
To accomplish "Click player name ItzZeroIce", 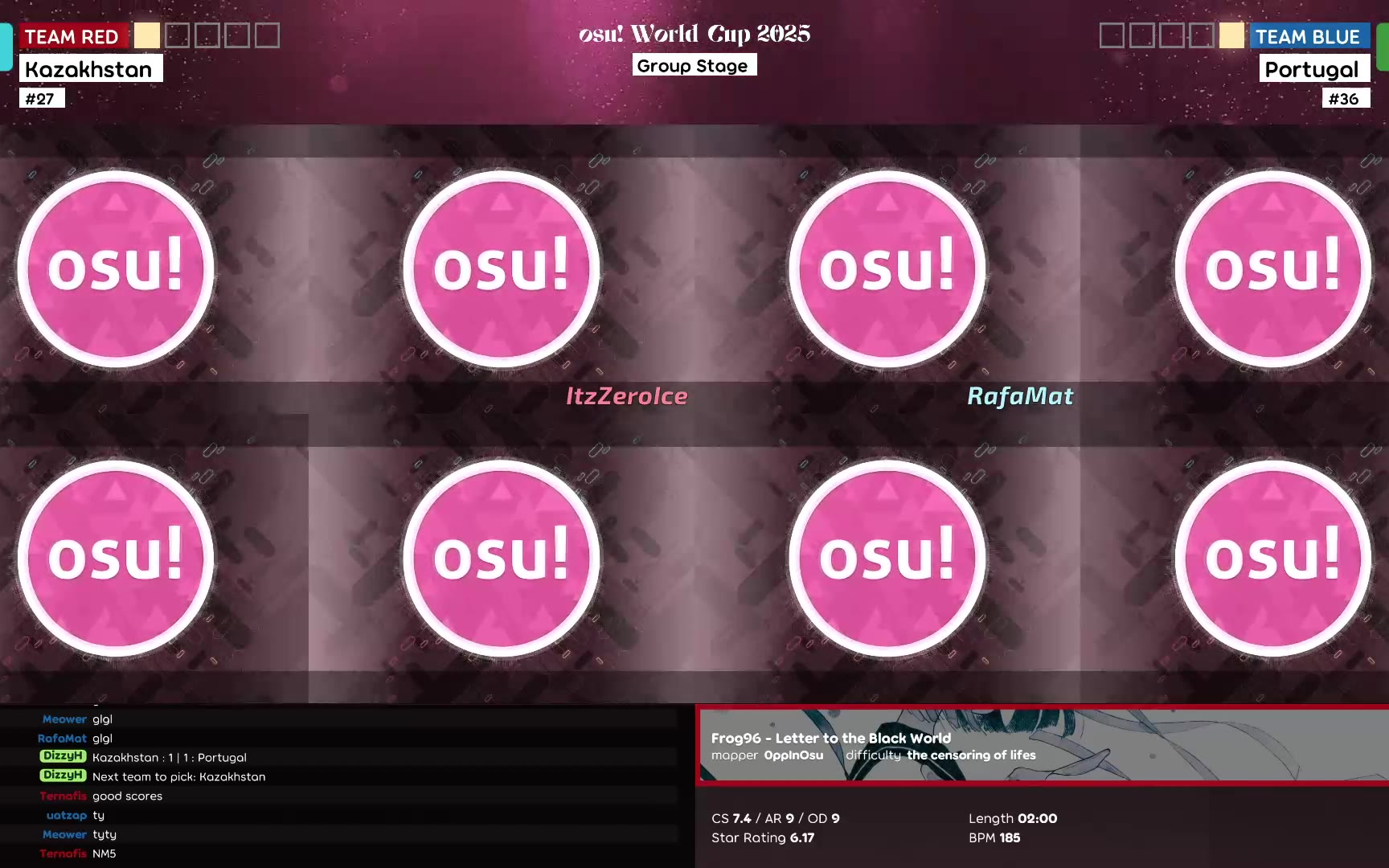I will (627, 396).
